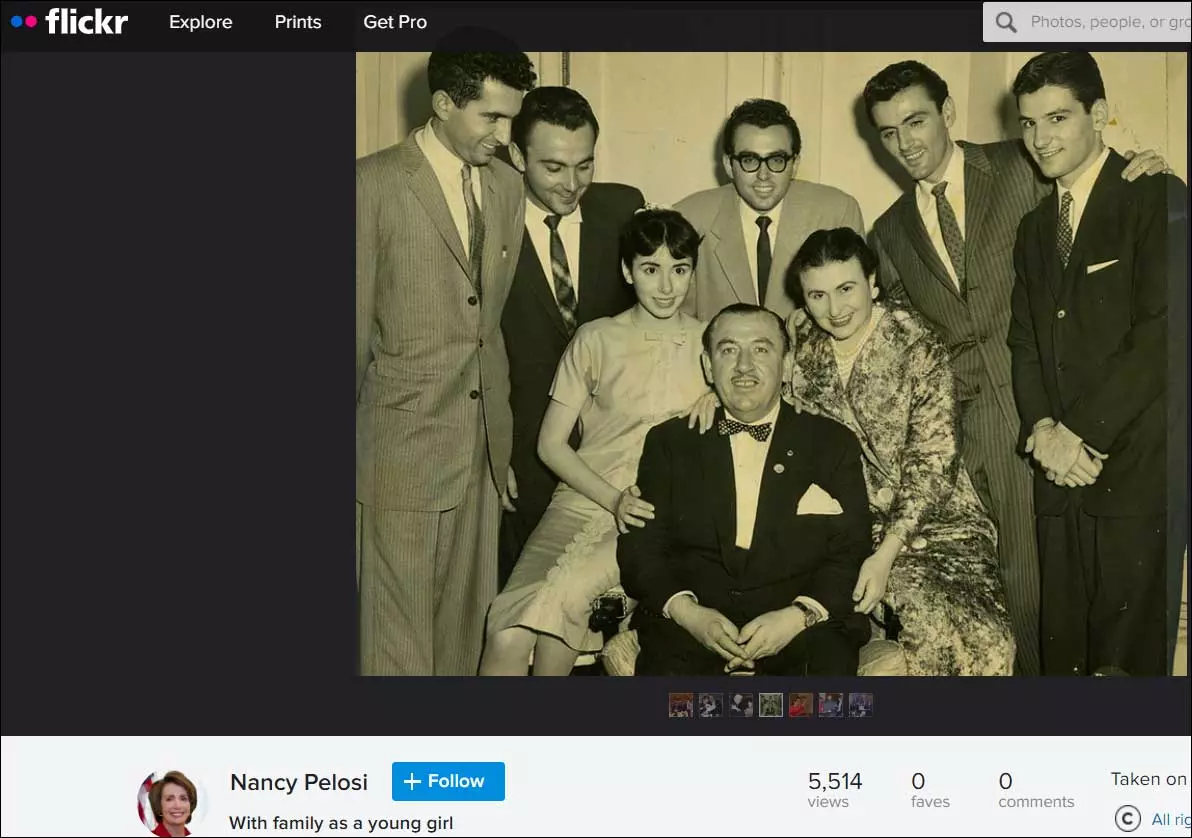This screenshot has height=838, width=1192.
Task: Select the first thumbnail in the photostream strip
Action: (x=680, y=705)
